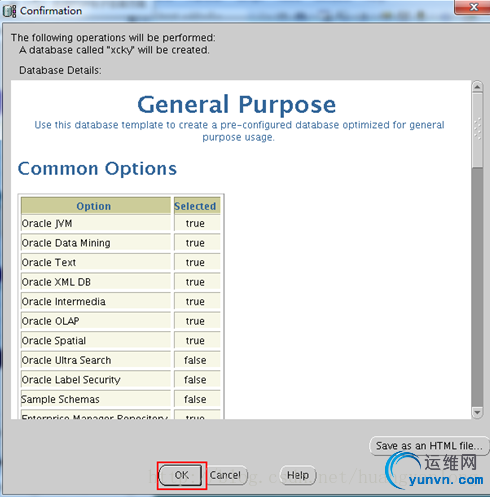Click the OK button
The width and height of the screenshot is (490, 497).
(x=180, y=475)
